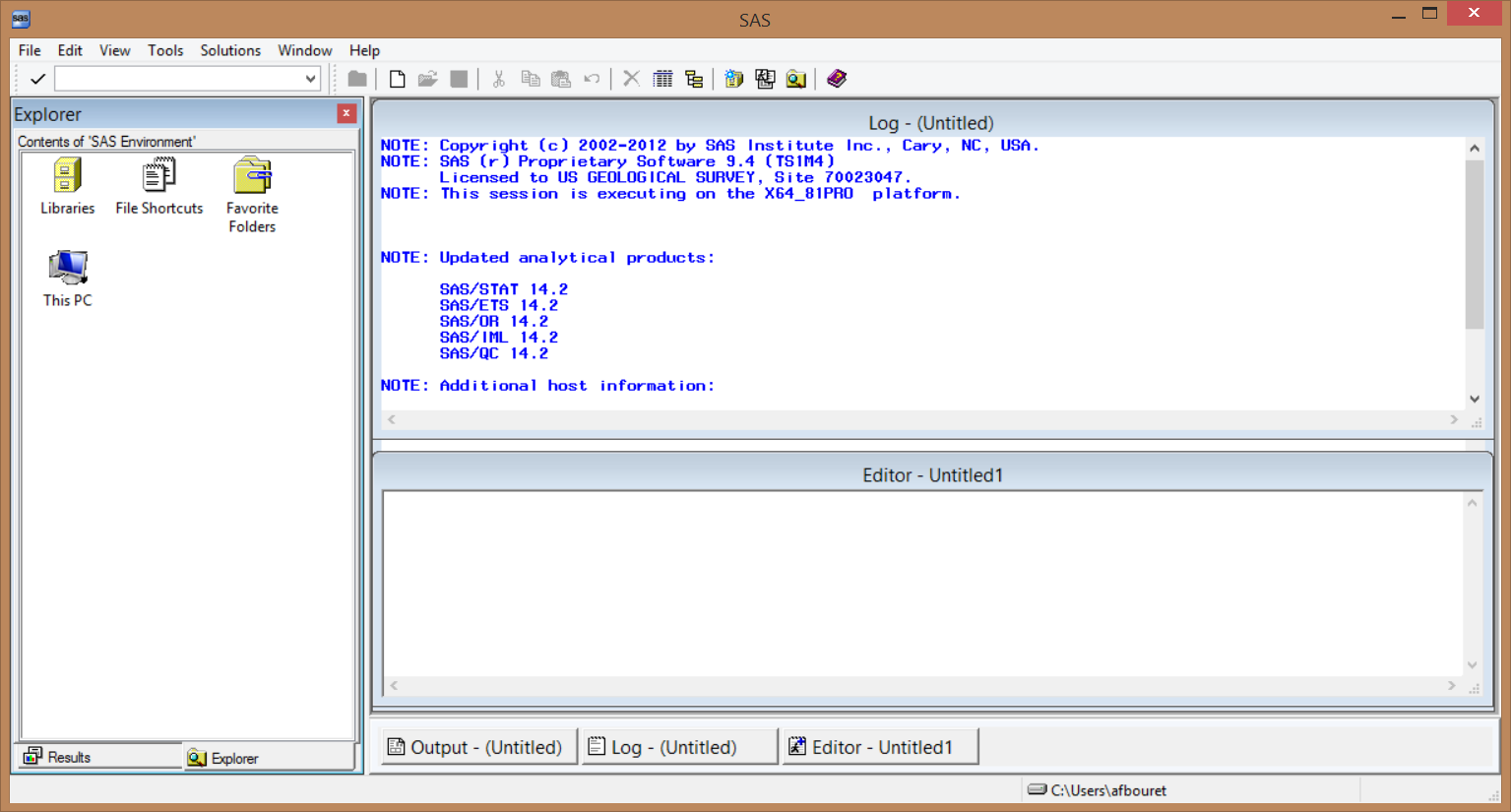The width and height of the screenshot is (1511, 812).
Task: Click in the Editor text area
Action: pos(922,583)
